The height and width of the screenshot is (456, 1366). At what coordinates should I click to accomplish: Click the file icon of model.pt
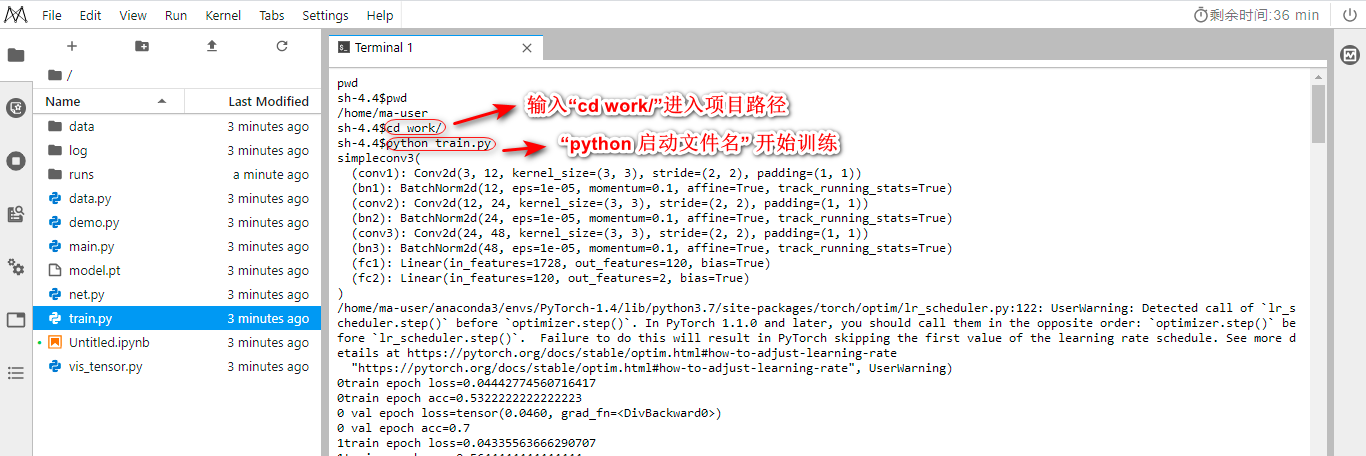pyautogui.click(x=55, y=270)
